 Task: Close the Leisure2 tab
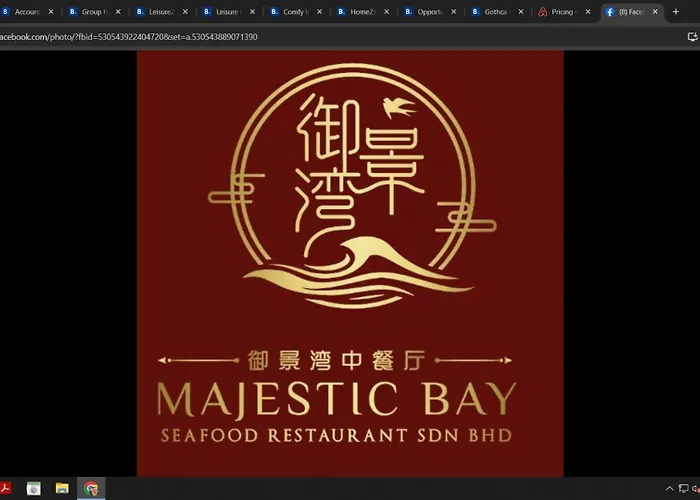[x=185, y=12]
